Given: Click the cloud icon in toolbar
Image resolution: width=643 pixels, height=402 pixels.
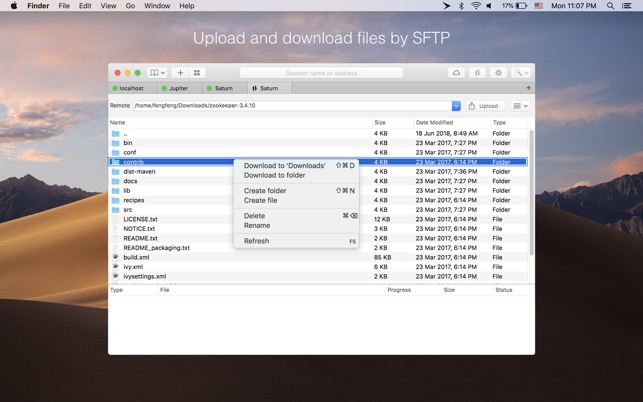Looking at the screenshot, I should 456,73.
